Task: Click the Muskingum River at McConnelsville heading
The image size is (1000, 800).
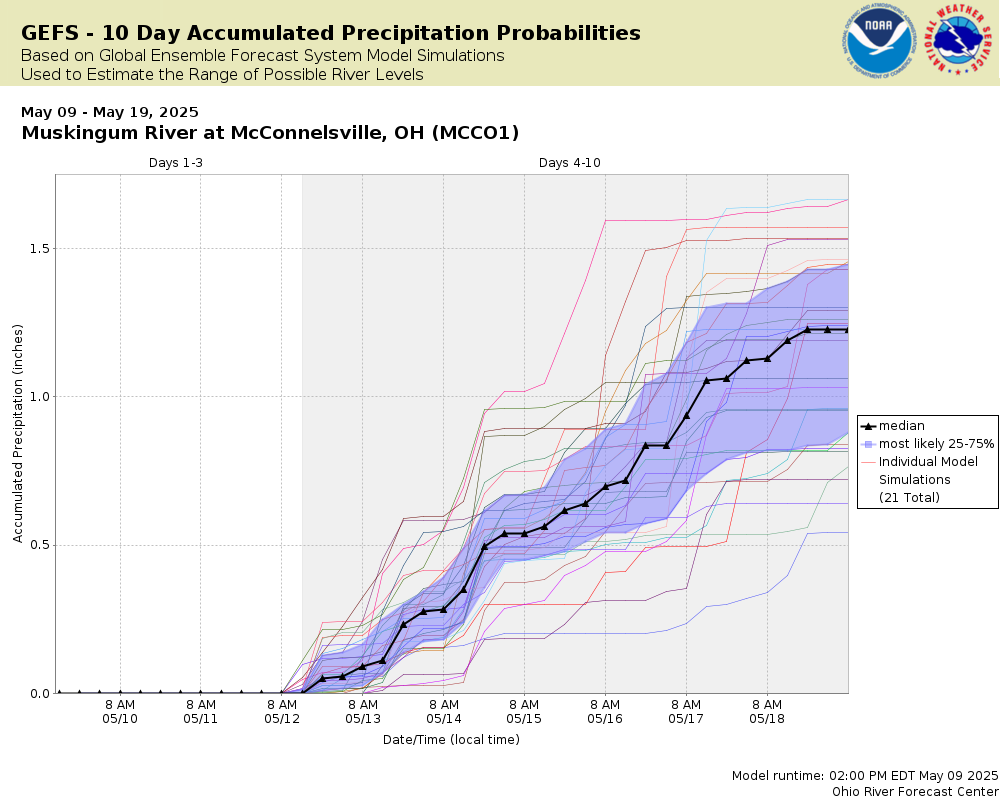Action: [x=270, y=133]
